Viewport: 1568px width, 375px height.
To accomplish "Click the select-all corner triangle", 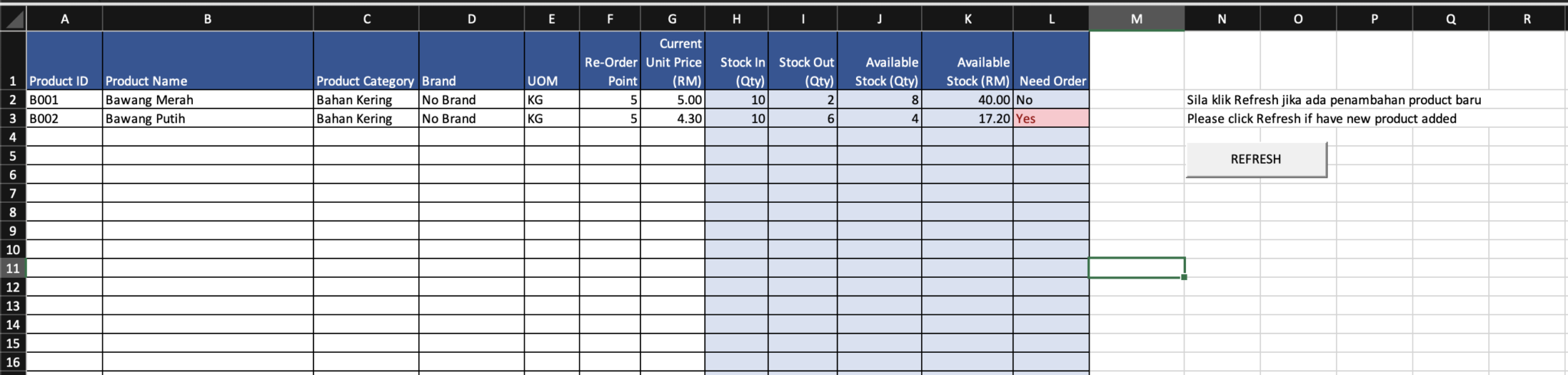I will 13,19.
